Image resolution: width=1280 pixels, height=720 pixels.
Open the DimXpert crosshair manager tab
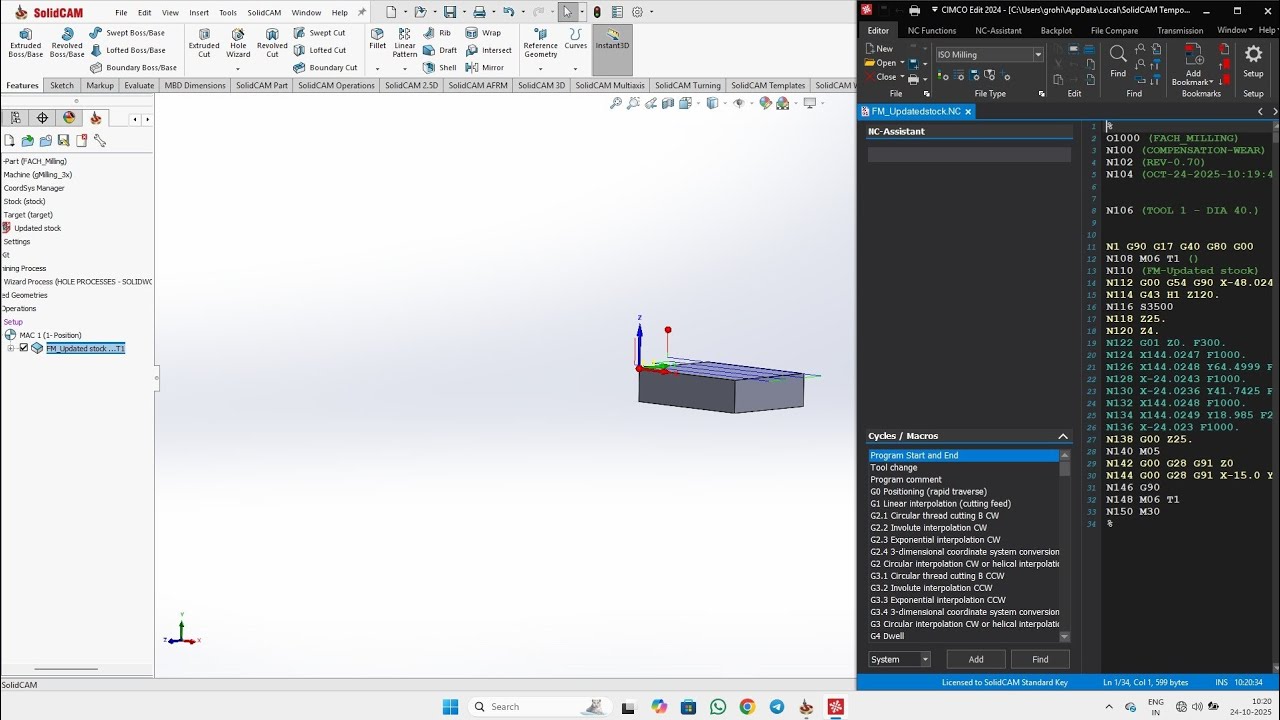[42, 118]
